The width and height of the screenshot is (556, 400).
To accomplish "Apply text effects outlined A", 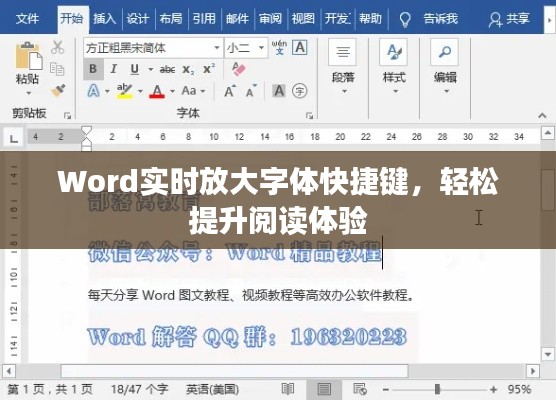I will [x=93, y=91].
